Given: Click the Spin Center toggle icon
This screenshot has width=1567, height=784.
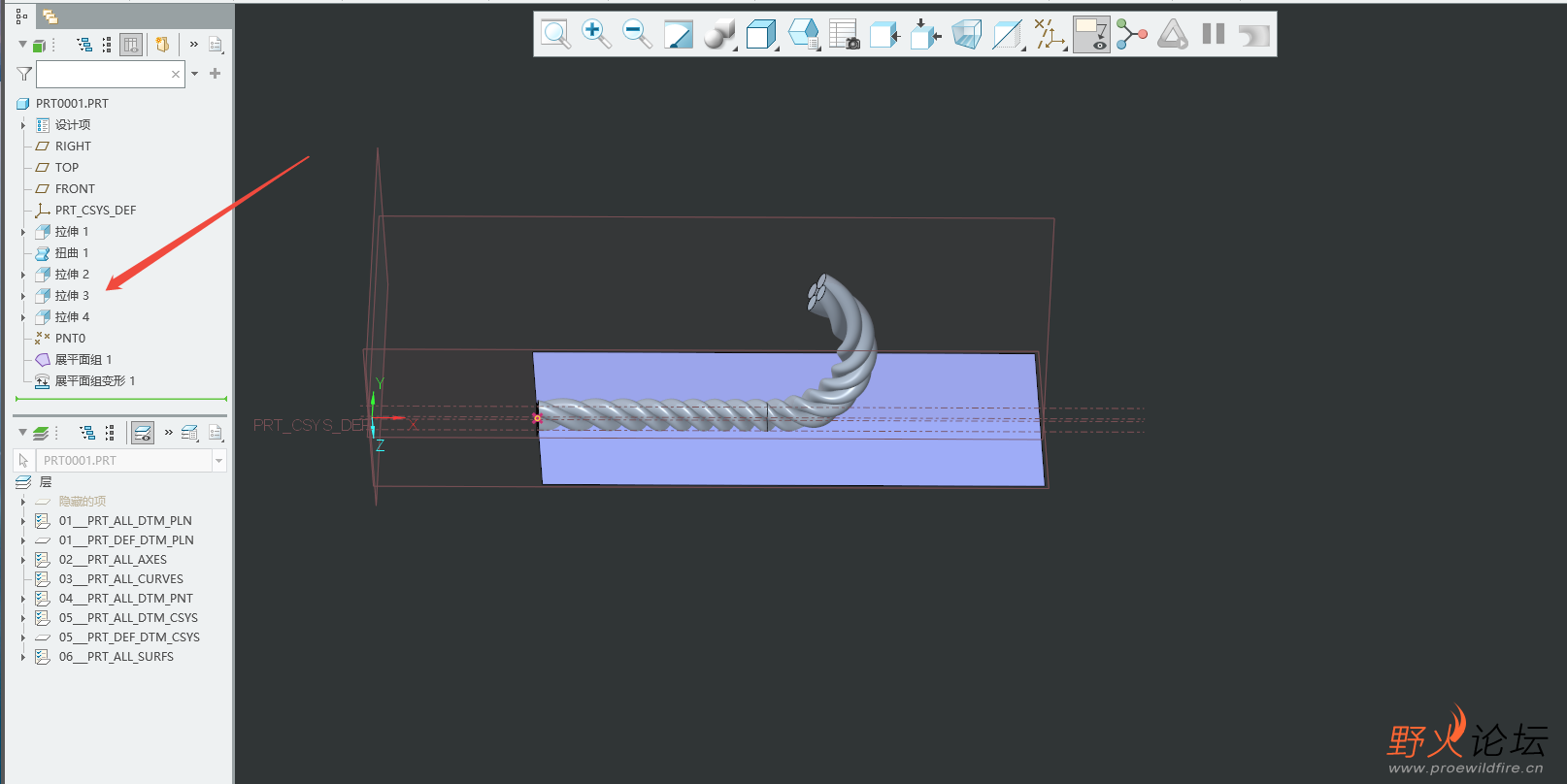Looking at the screenshot, I should [x=1131, y=34].
